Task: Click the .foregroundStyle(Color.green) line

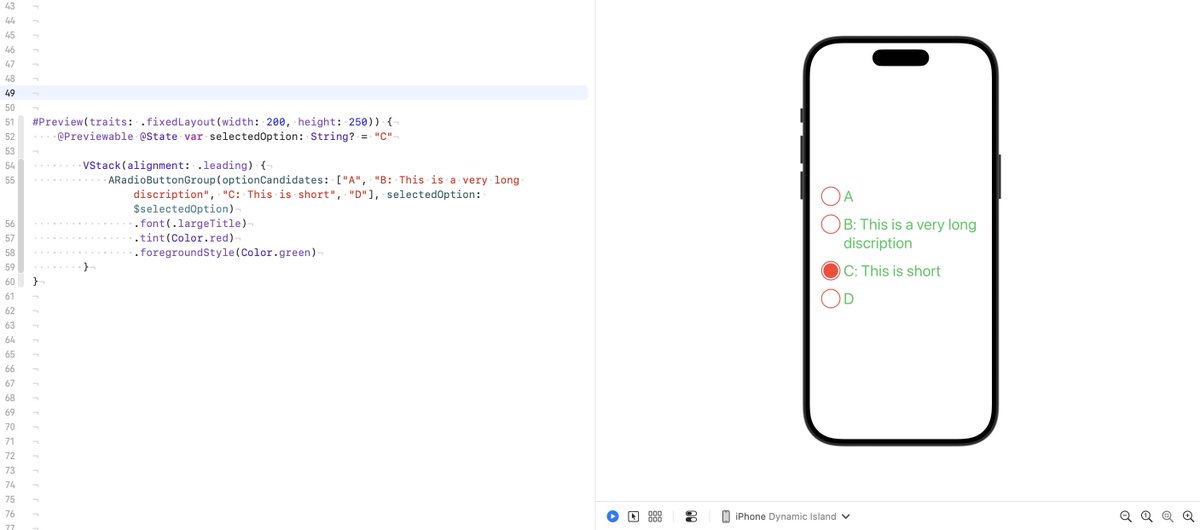Action: pos(227,253)
